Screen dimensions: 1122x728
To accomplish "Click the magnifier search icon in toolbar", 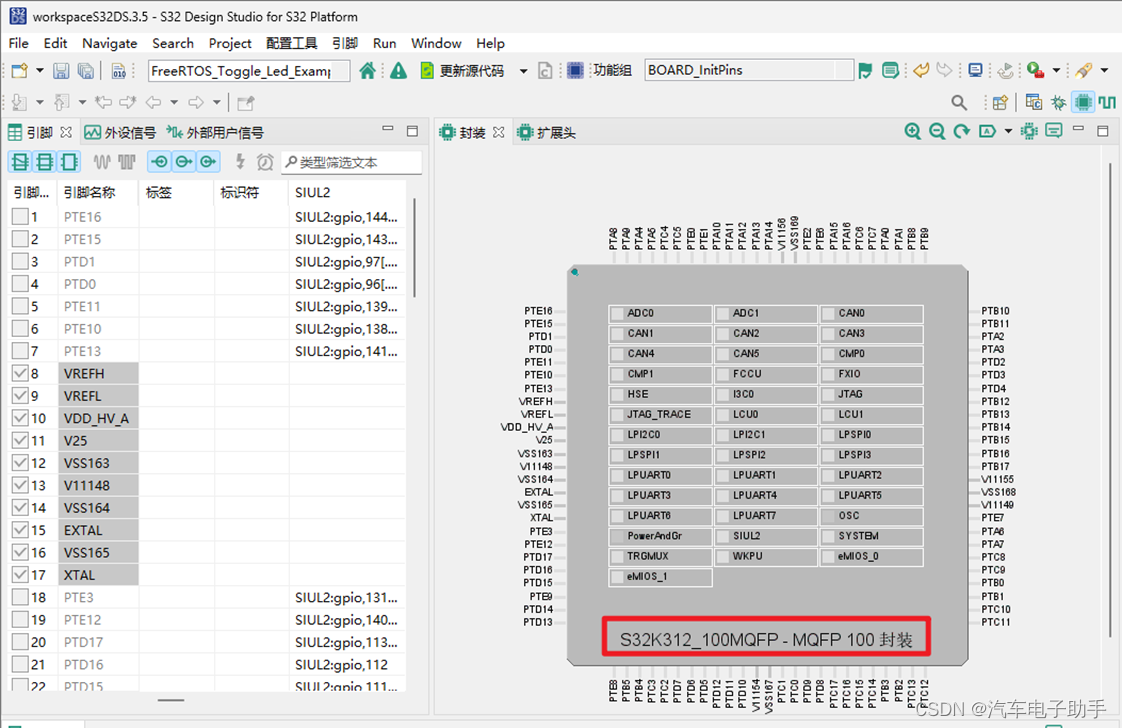I will click(x=959, y=102).
